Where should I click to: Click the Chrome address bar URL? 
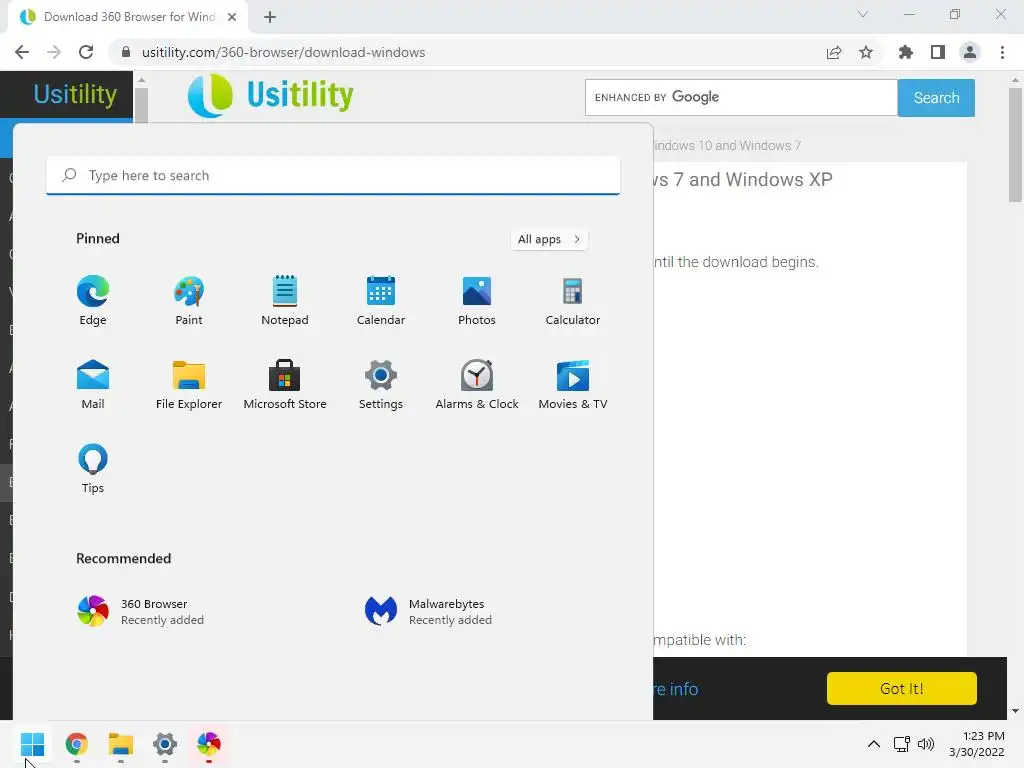pos(283,52)
